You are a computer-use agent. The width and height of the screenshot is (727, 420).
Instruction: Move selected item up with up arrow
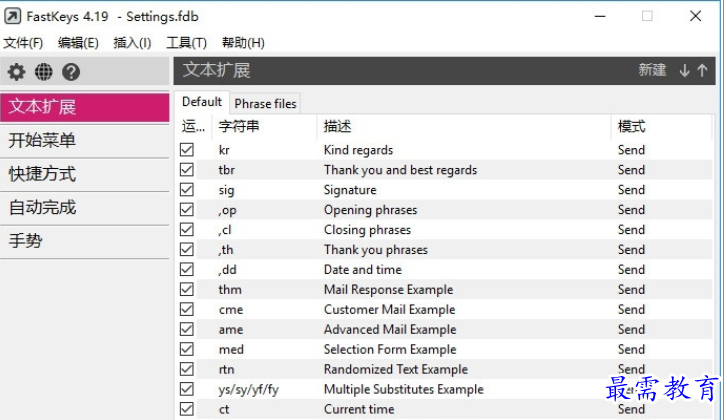702,70
